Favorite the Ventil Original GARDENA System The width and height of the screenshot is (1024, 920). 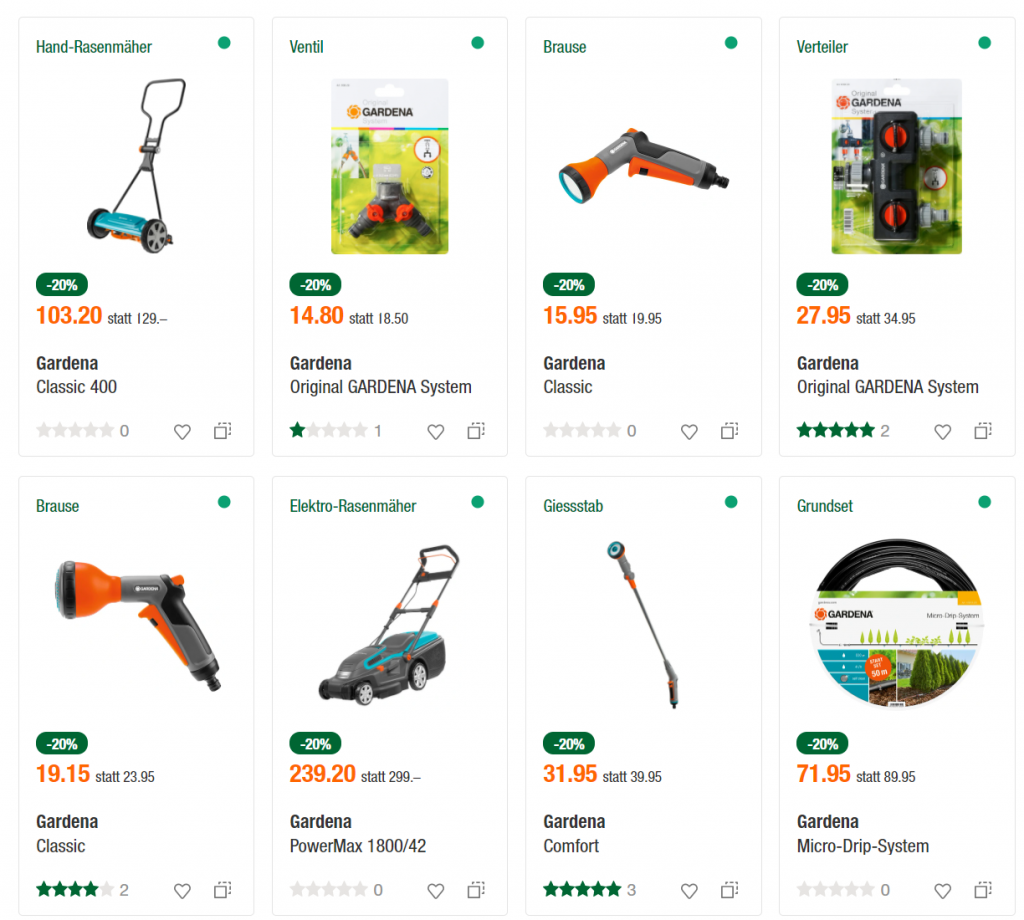(x=436, y=432)
